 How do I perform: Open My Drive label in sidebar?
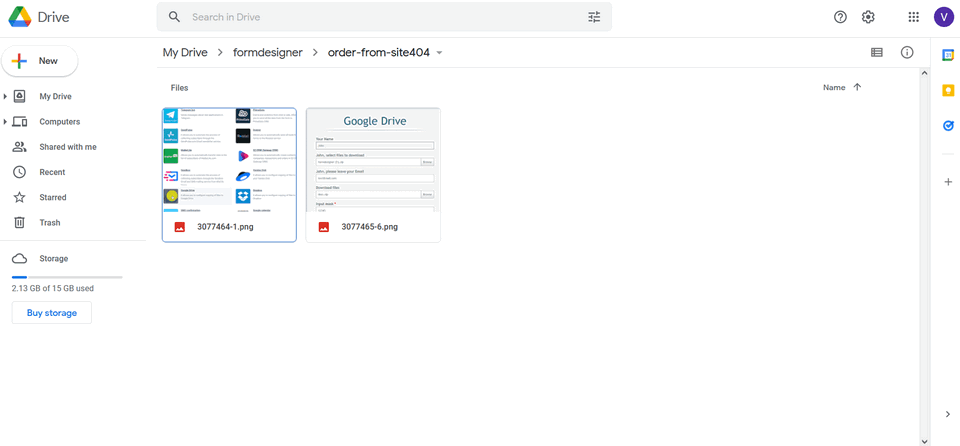[55, 96]
